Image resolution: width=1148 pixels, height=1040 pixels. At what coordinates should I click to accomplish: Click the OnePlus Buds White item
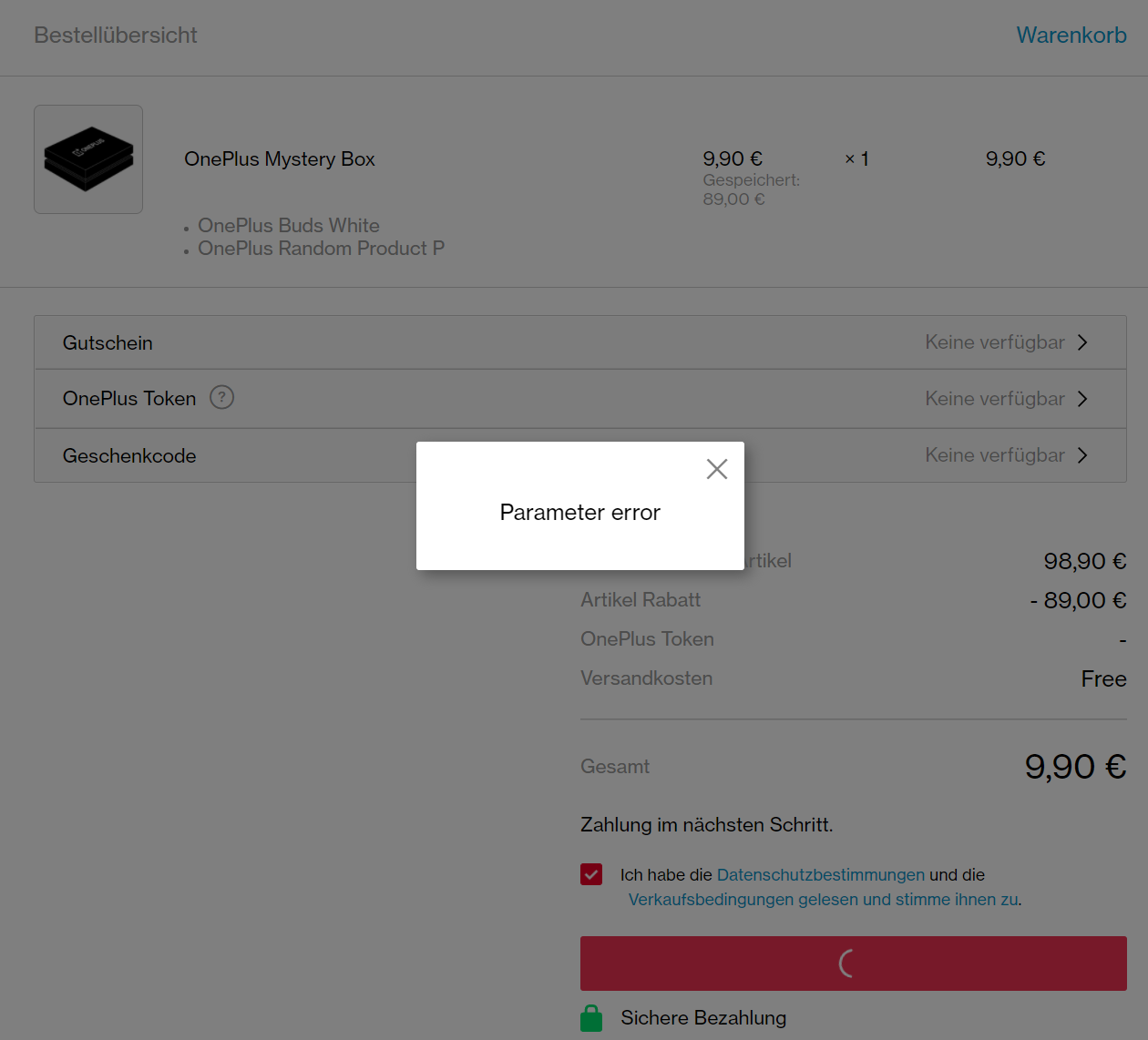[x=289, y=225]
